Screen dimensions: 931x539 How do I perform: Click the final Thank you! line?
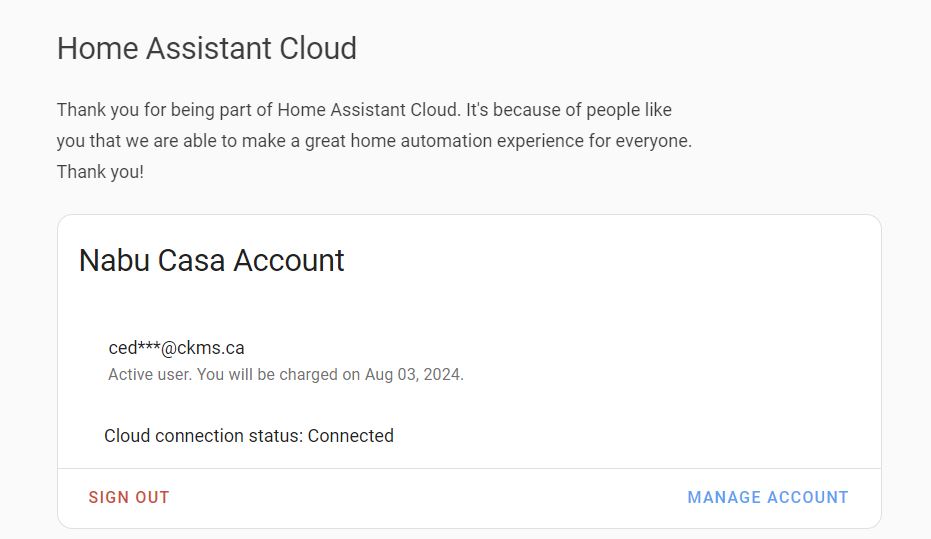point(100,171)
